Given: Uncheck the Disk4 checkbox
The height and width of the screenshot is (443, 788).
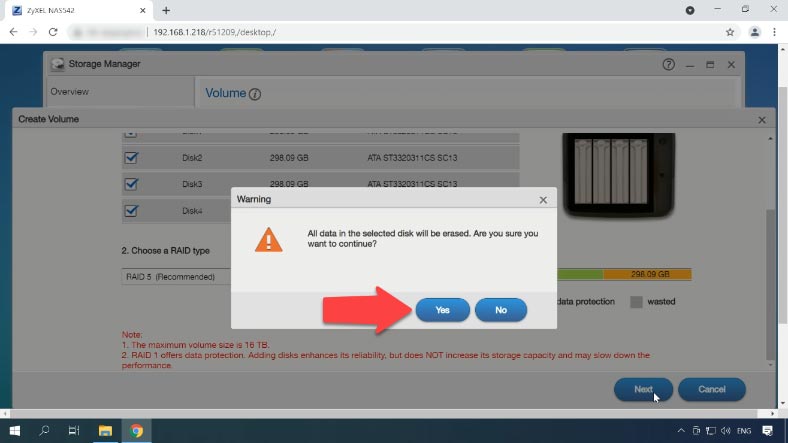Looking at the screenshot, I should (131, 210).
